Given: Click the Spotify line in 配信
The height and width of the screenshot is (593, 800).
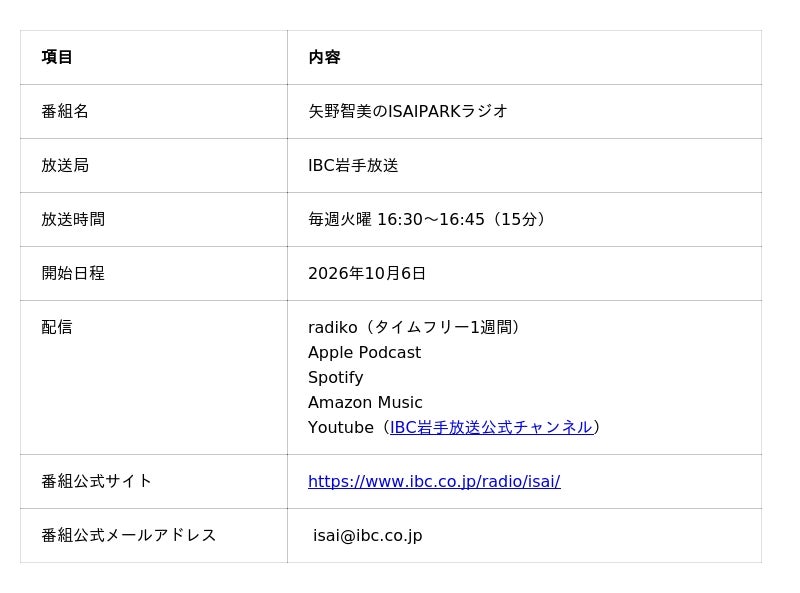Looking at the screenshot, I should 336,377.
